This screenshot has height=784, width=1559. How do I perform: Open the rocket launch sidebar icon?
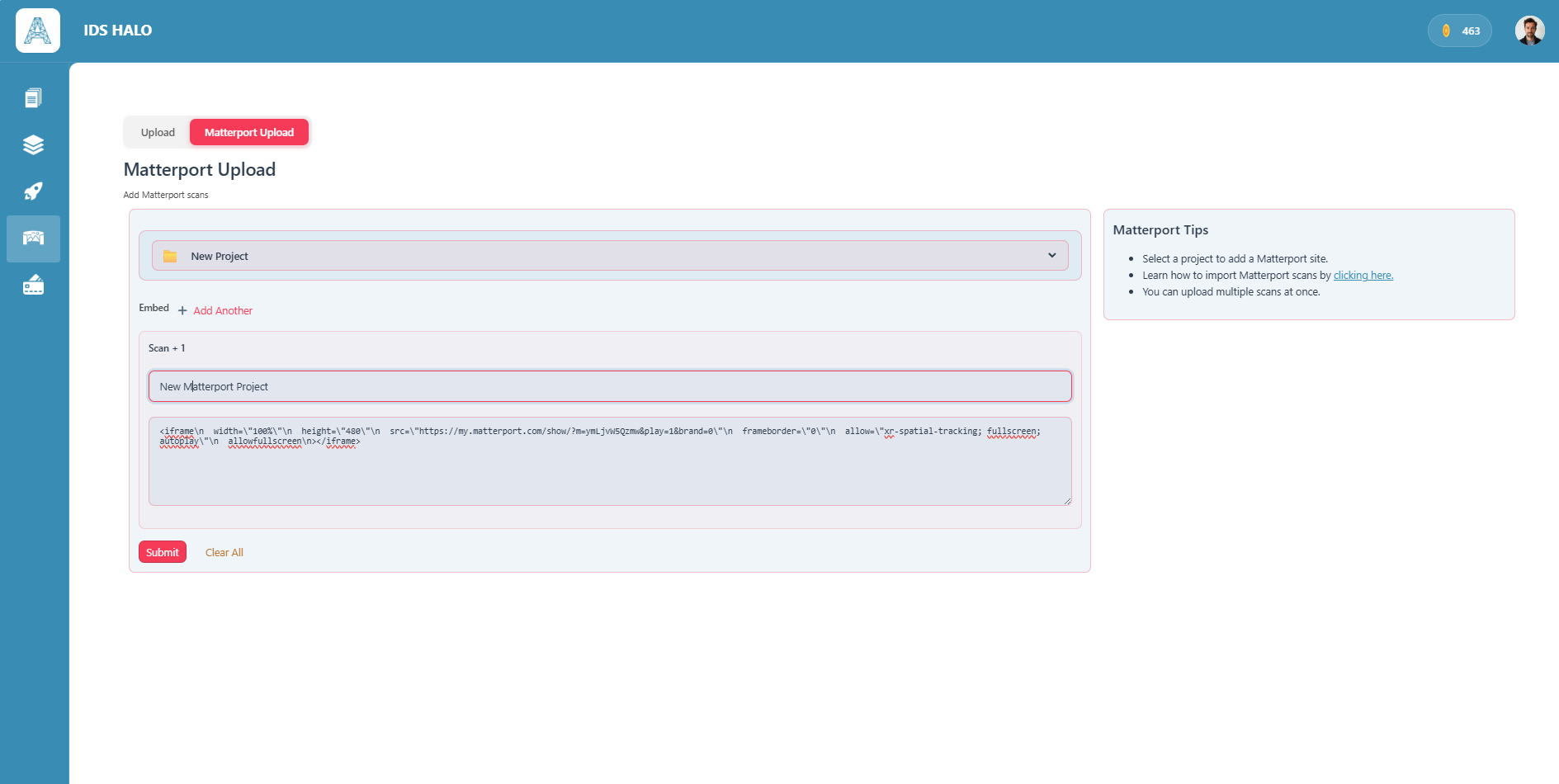(33, 191)
